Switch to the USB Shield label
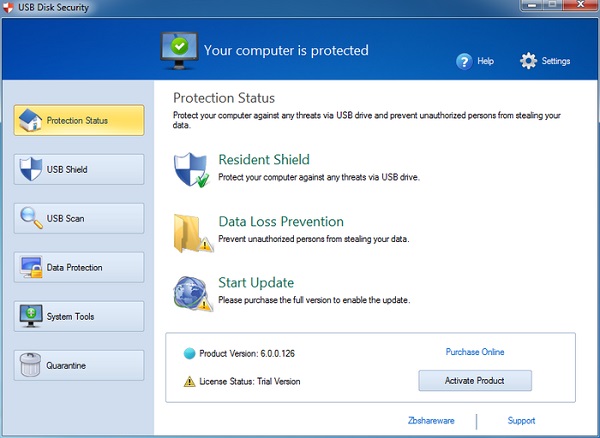The height and width of the screenshot is (438, 600). (67, 169)
